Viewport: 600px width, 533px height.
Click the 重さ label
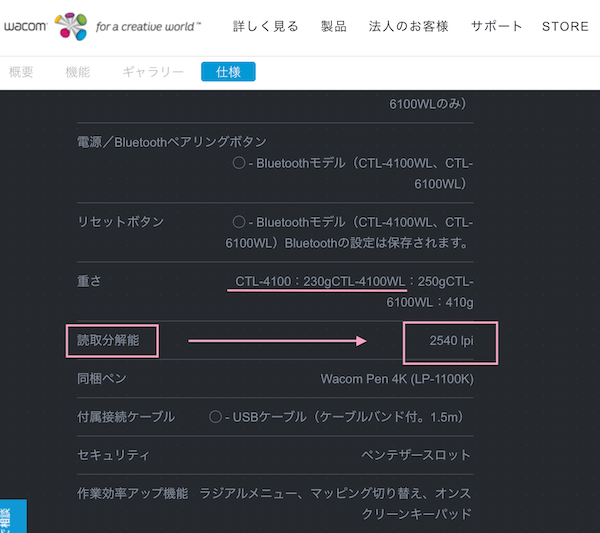(89, 281)
